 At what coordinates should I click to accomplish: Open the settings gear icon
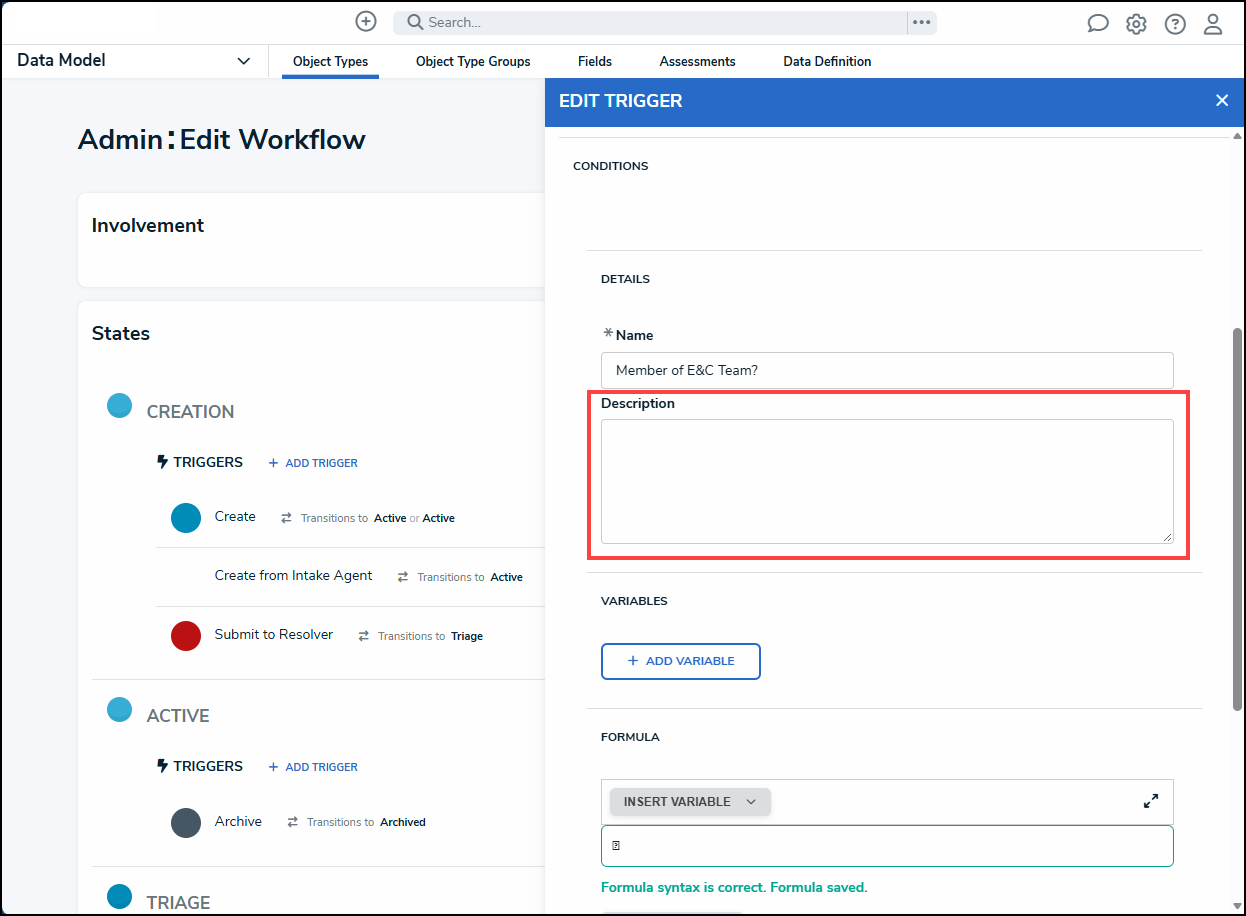click(1136, 24)
